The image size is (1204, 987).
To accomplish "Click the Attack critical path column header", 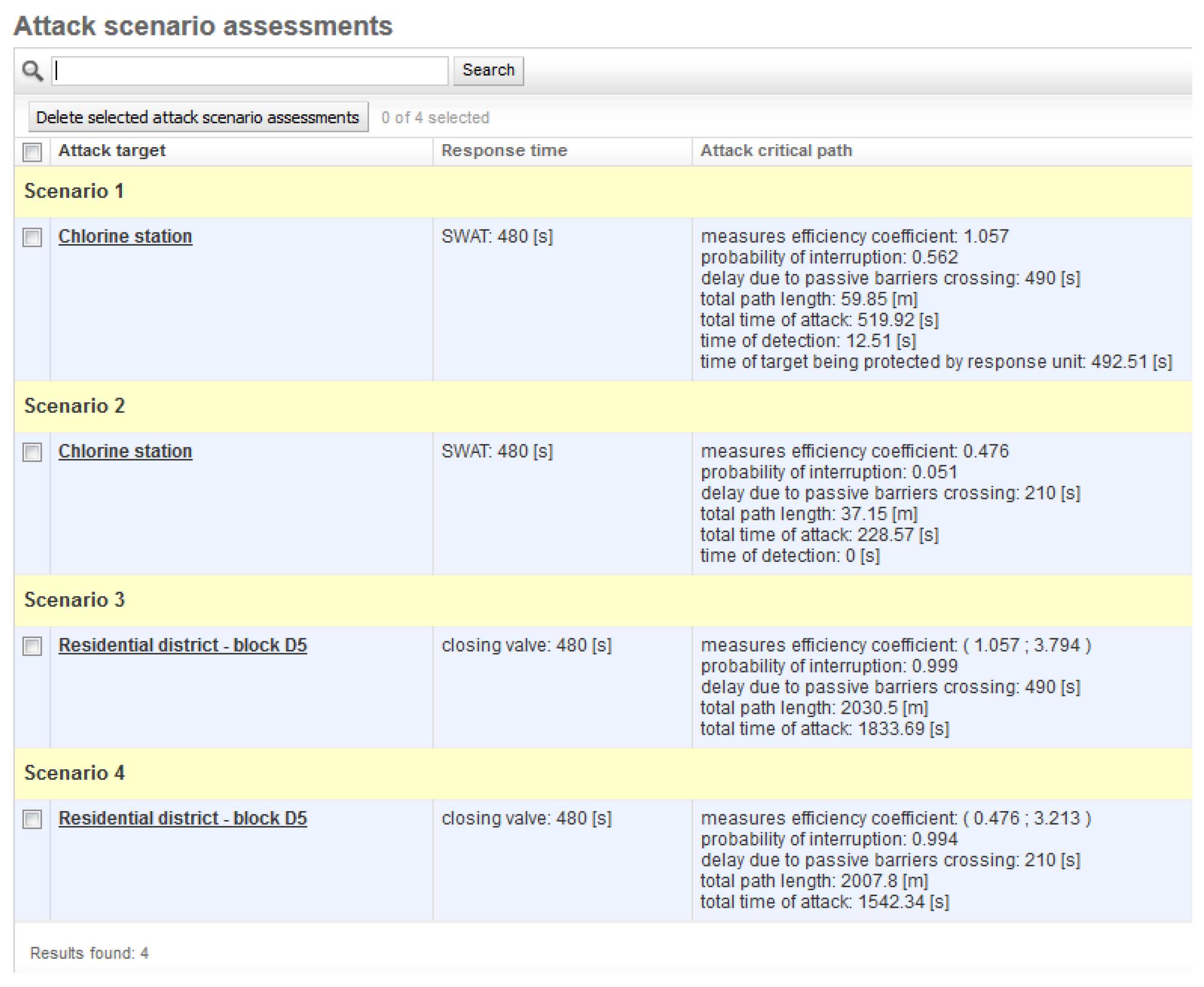I will click(x=775, y=151).
